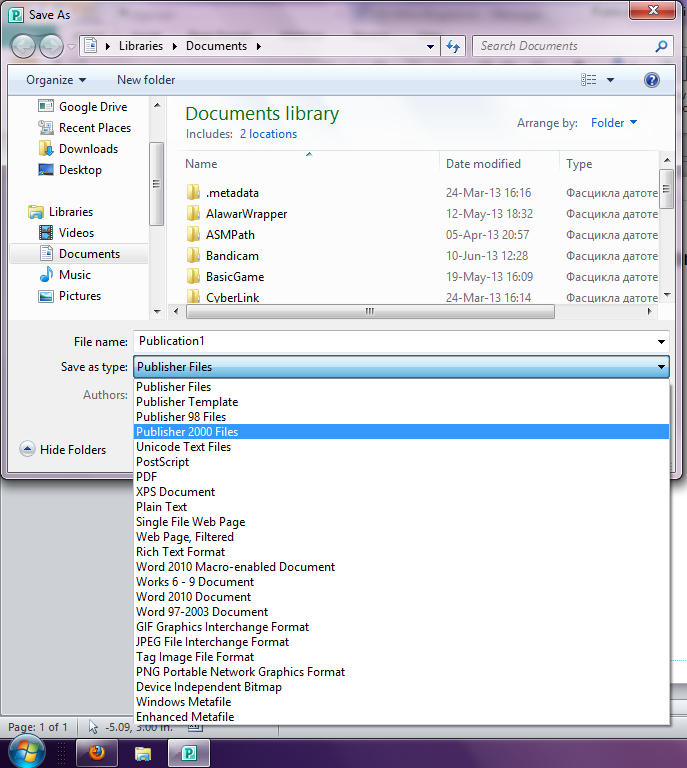Image resolution: width=687 pixels, height=768 pixels.
Task: Open the help question mark icon
Action: point(651,80)
